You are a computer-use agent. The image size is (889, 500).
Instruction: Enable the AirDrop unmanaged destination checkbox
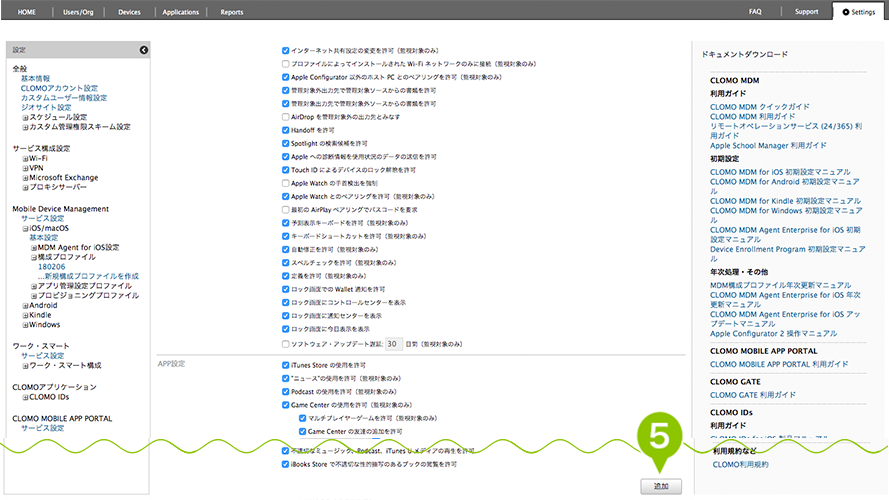click(x=285, y=117)
